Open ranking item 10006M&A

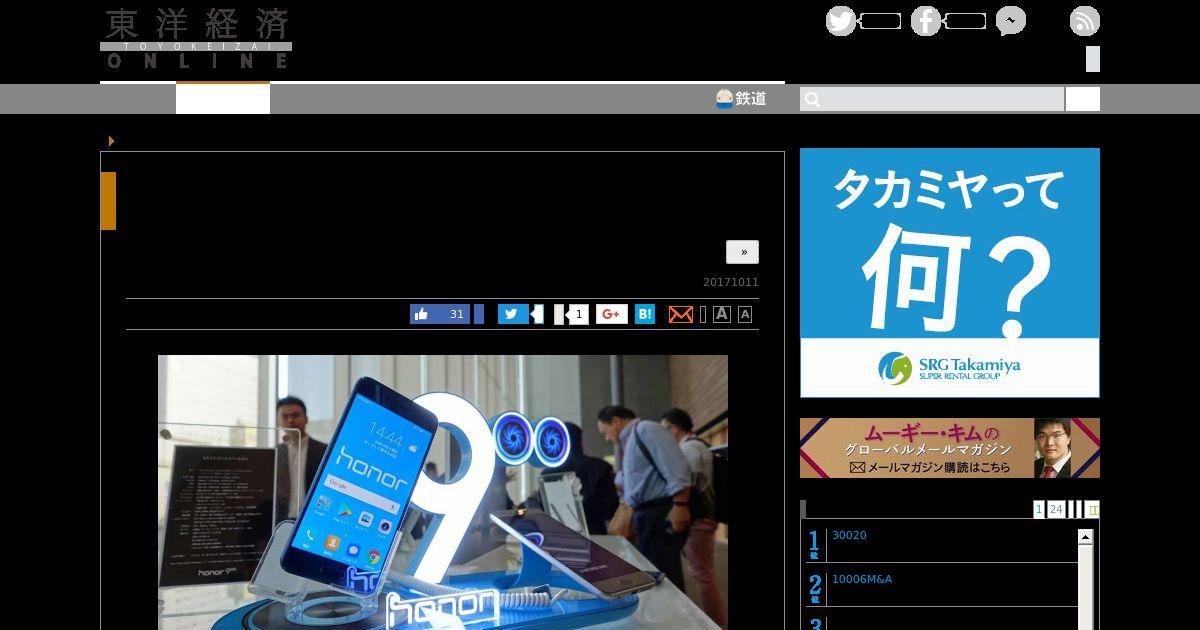coord(862,579)
